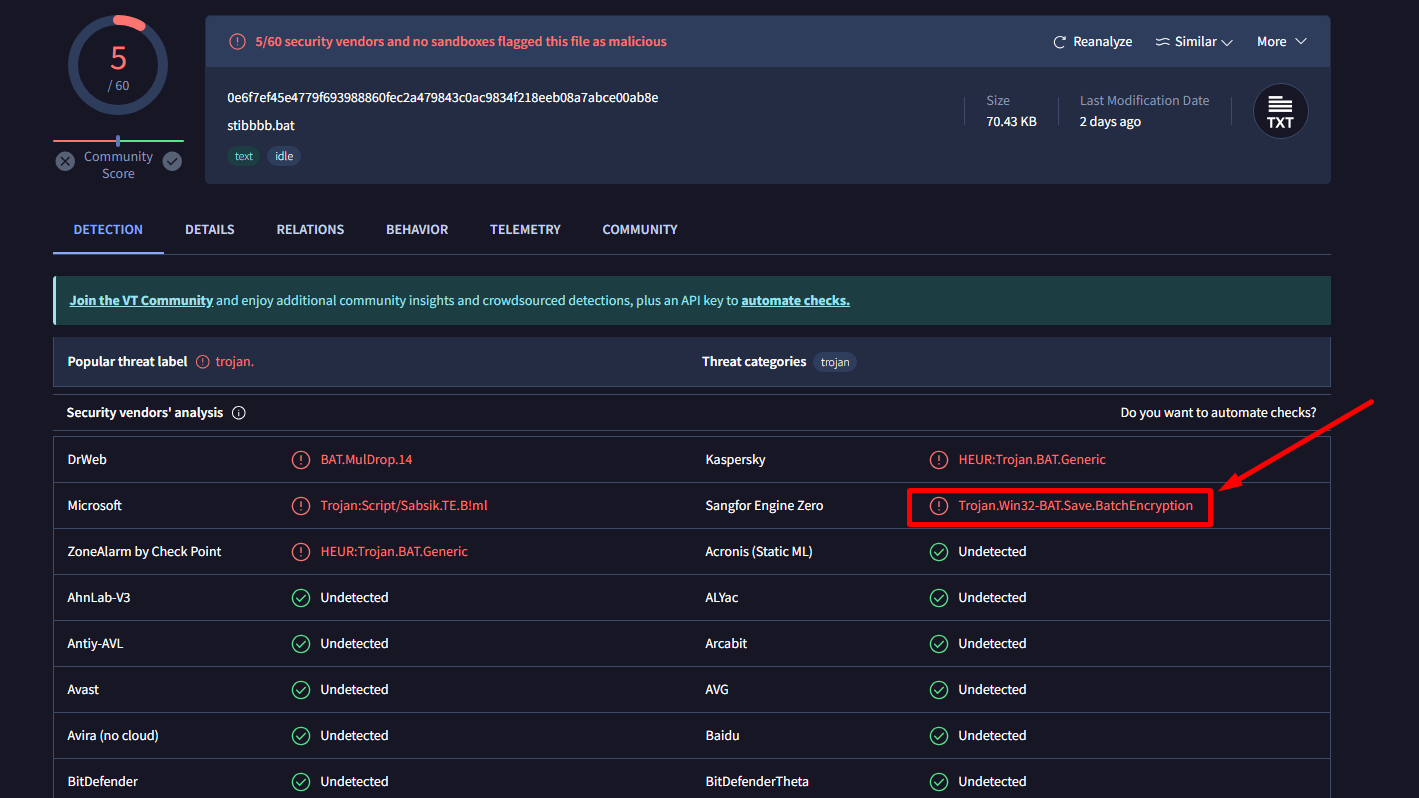The width and height of the screenshot is (1419, 798).
Task: Click the file hash string
Action: [x=443, y=98]
